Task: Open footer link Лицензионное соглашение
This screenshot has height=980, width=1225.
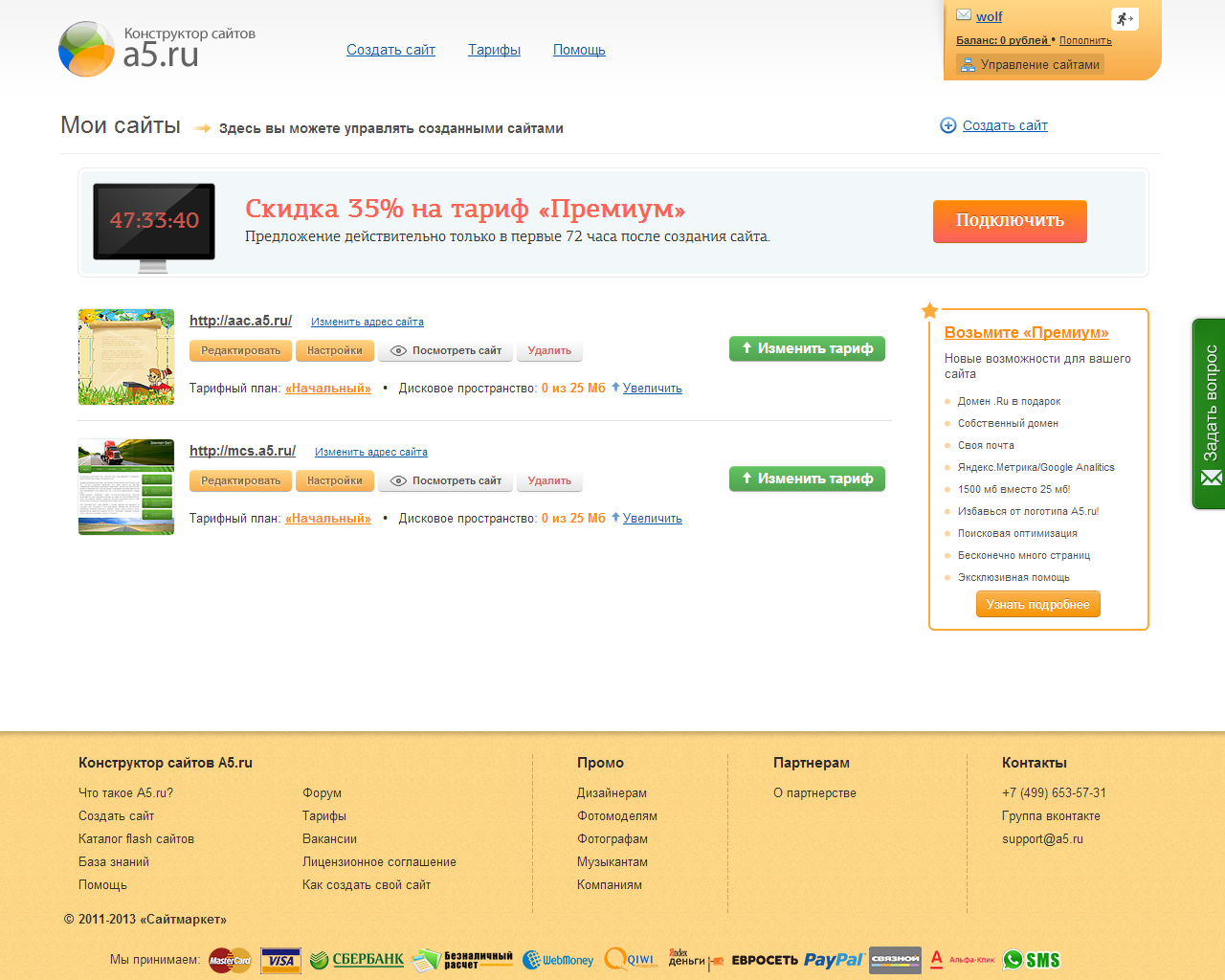Action: pos(379,862)
